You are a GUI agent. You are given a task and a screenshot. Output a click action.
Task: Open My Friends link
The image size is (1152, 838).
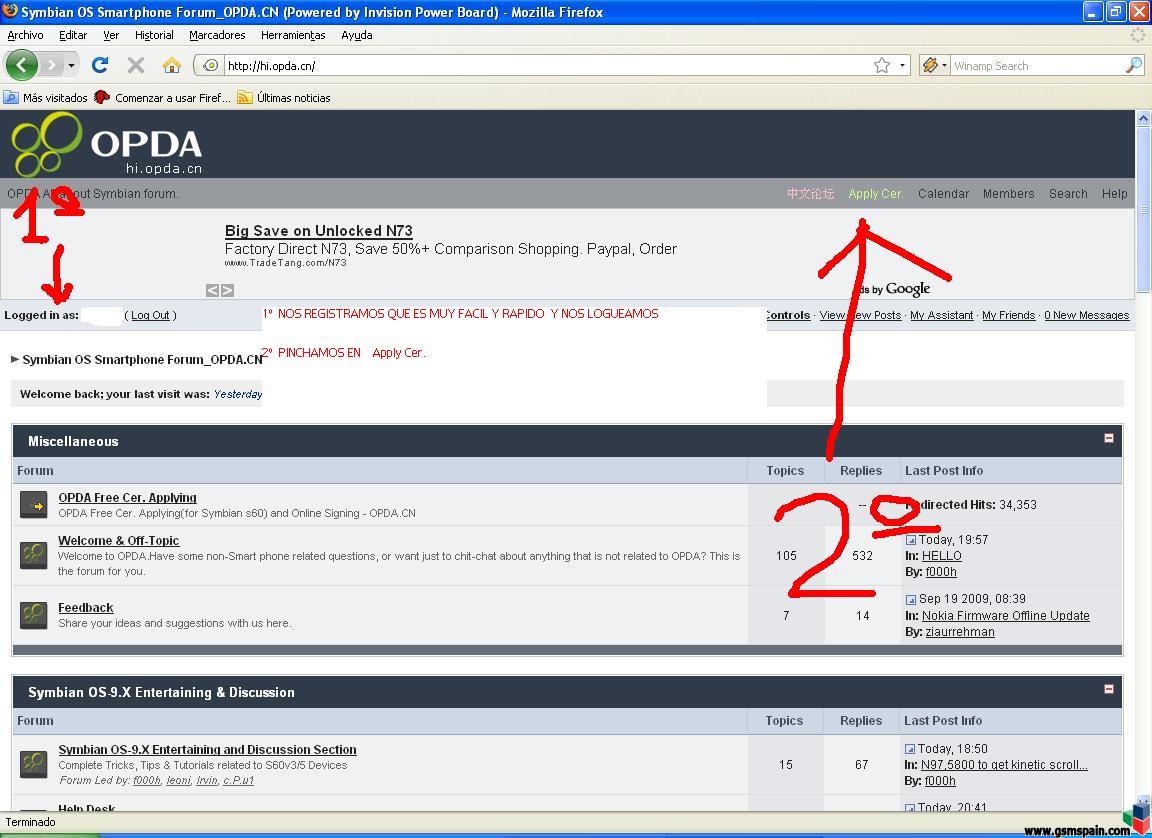tap(1009, 315)
